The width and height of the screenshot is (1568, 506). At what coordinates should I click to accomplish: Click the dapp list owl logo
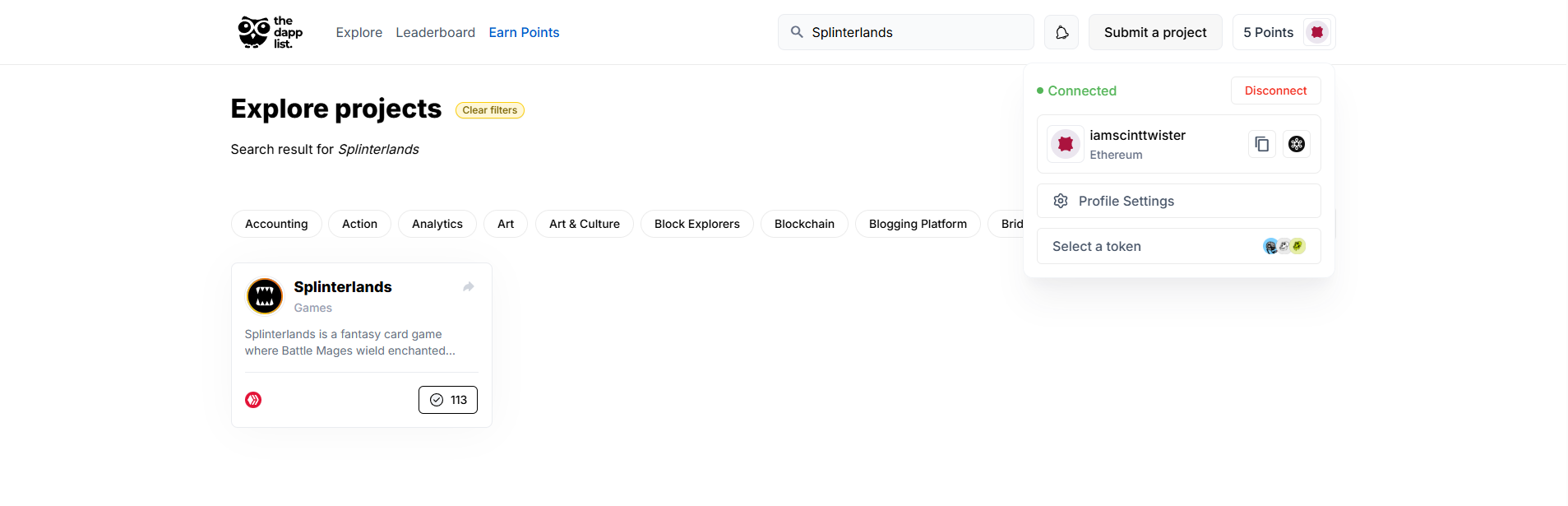point(271,32)
